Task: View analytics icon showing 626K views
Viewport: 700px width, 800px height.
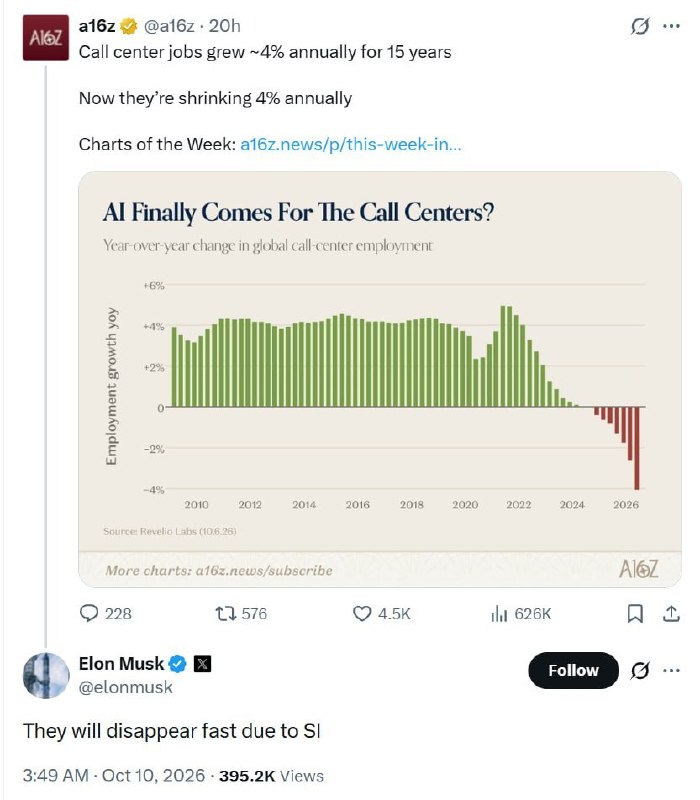Action: pos(499,613)
